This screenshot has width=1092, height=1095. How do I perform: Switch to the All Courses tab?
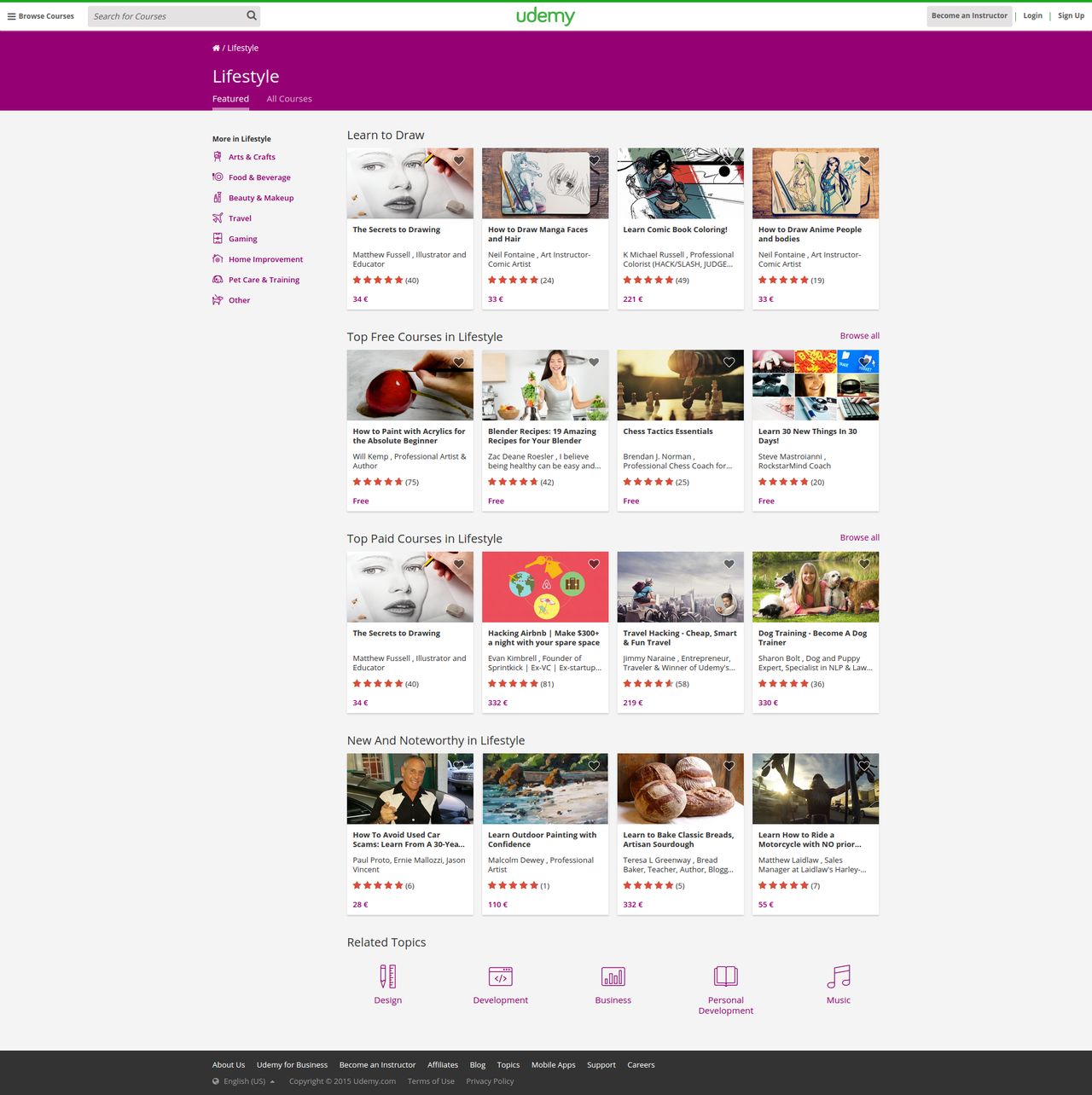pyautogui.click(x=289, y=99)
